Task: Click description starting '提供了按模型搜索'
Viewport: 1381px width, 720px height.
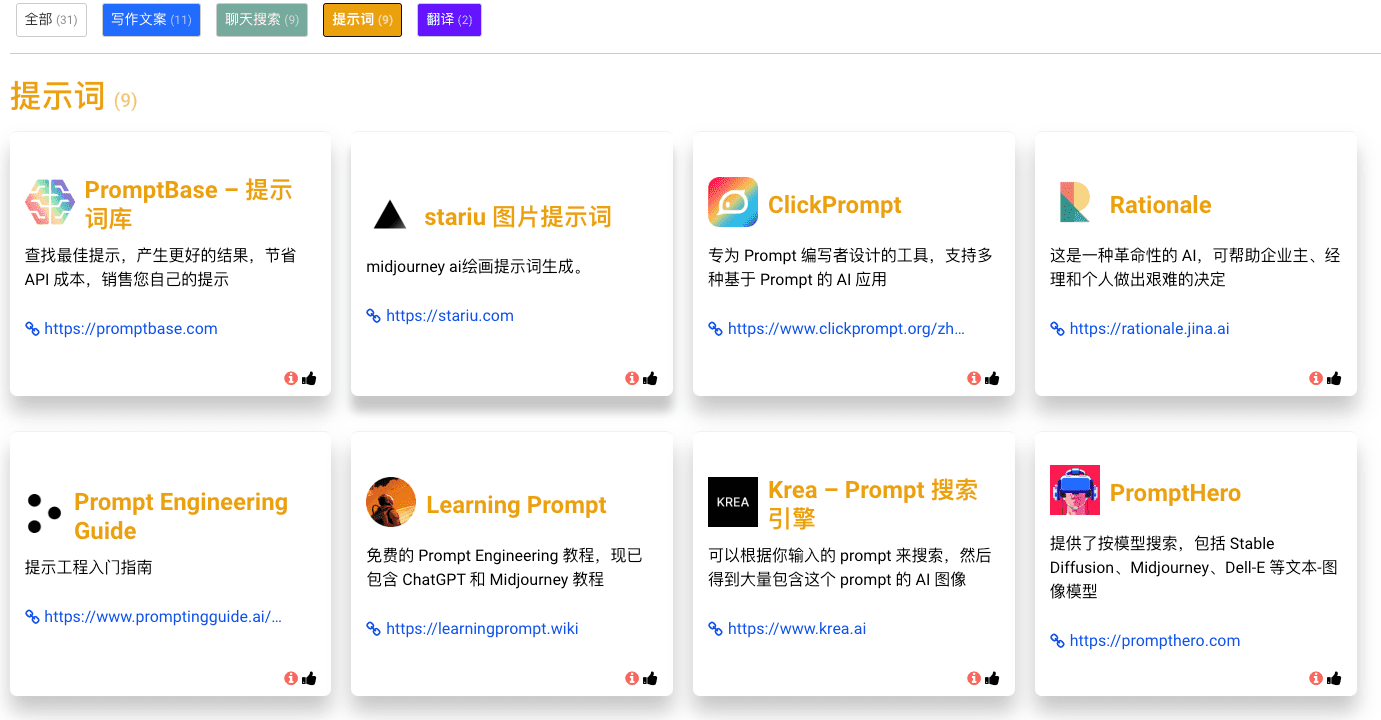Action: click(1194, 567)
